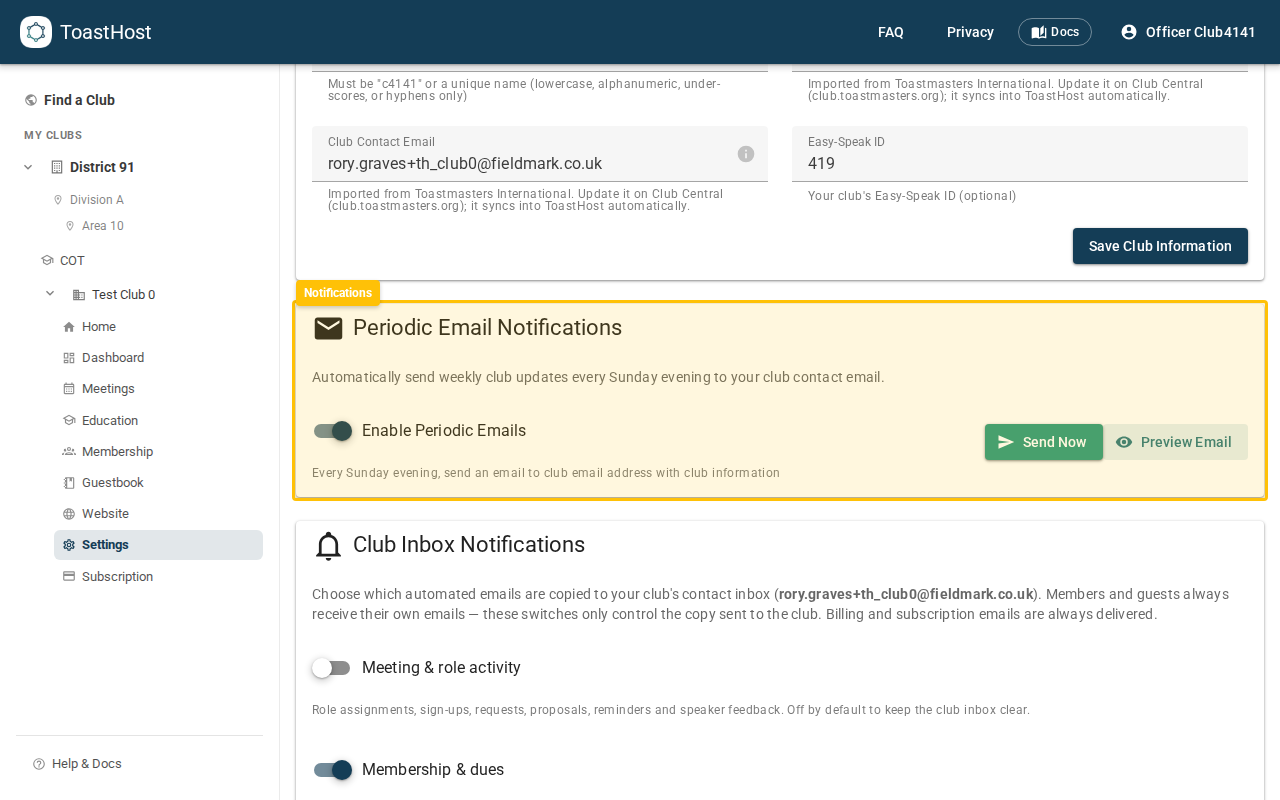Click the Club Contact Email info icon
1280x800 pixels.
(746, 154)
